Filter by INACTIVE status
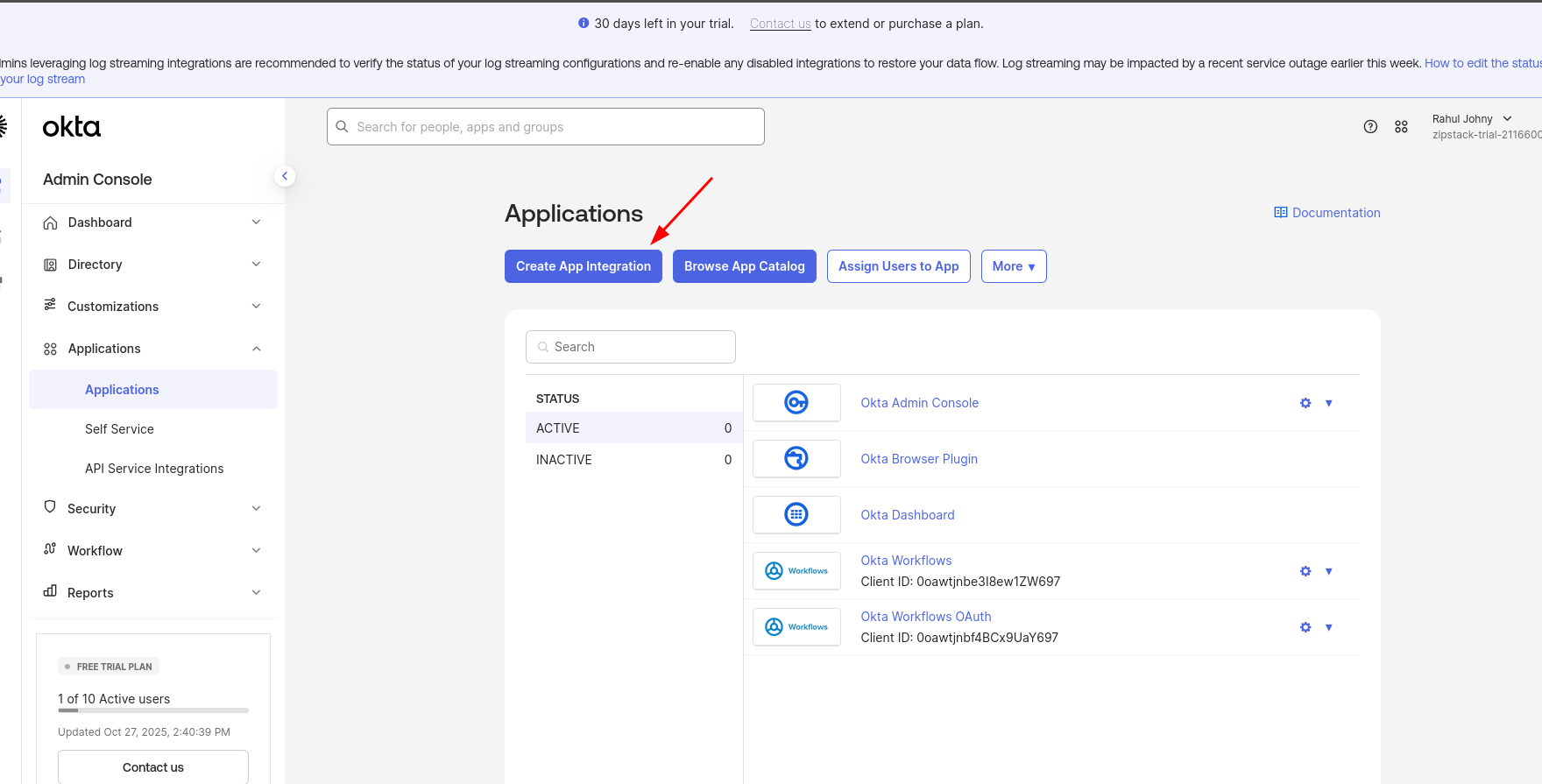The height and width of the screenshot is (784, 1542). coord(634,460)
